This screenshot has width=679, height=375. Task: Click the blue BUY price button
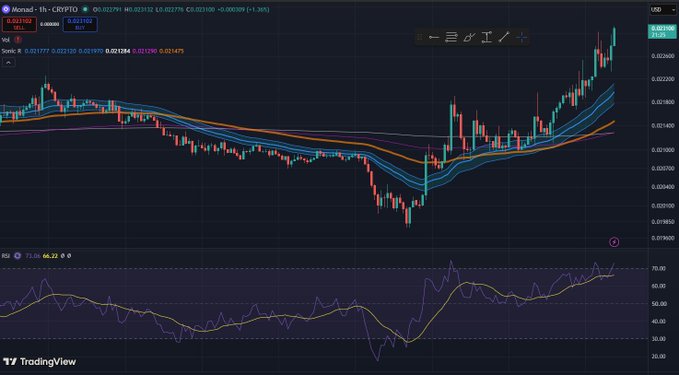tap(80, 24)
